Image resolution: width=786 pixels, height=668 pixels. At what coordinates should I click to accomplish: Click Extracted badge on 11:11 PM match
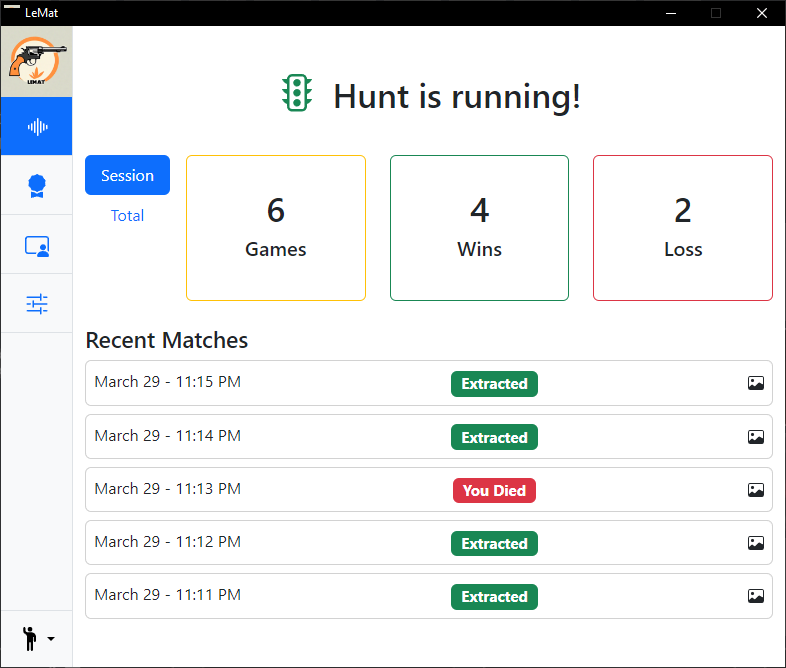pyautogui.click(x=494, y=597)
